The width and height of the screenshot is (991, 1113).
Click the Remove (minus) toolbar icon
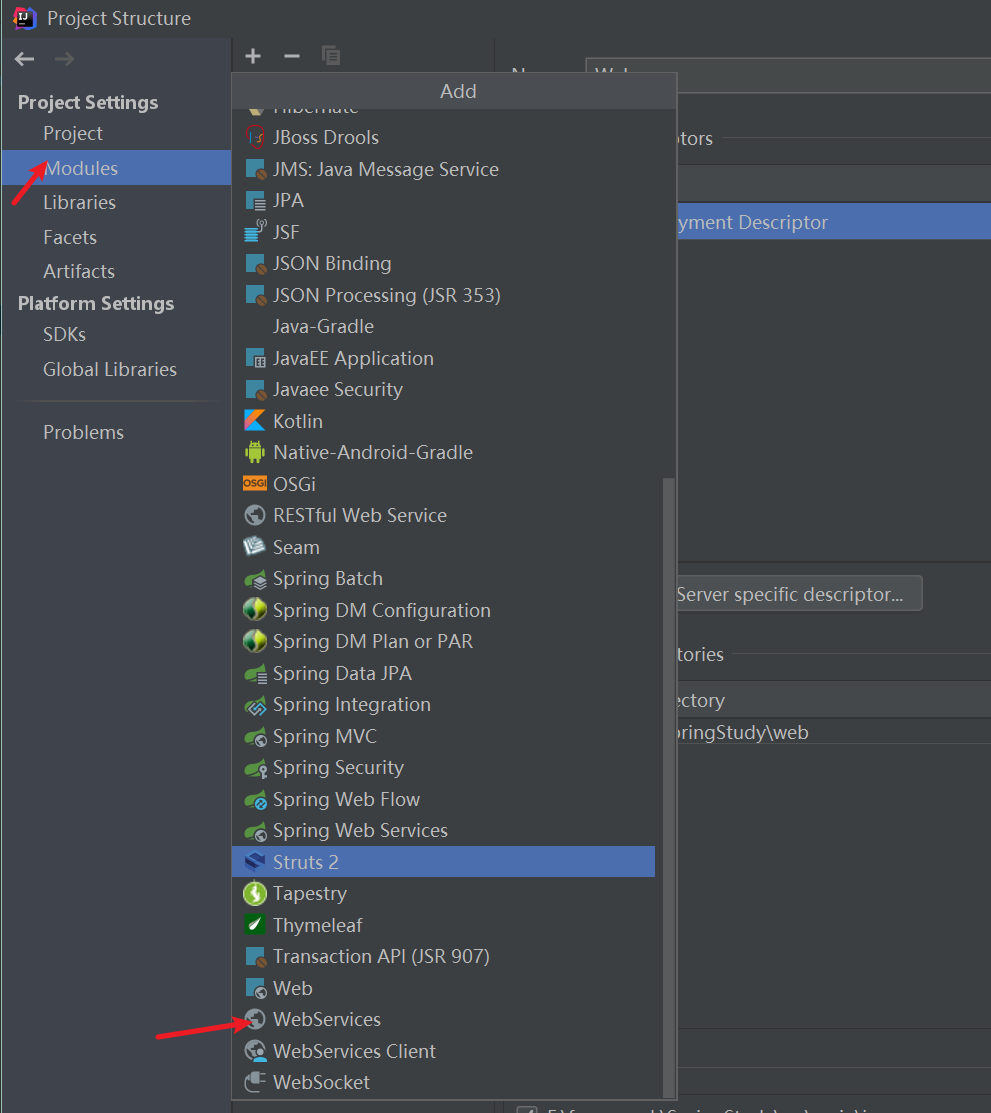coord(292,56)
